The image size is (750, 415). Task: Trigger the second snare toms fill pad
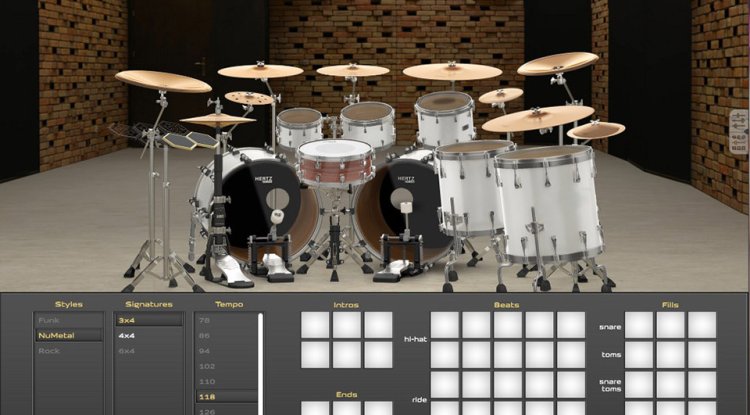[671, 385]
